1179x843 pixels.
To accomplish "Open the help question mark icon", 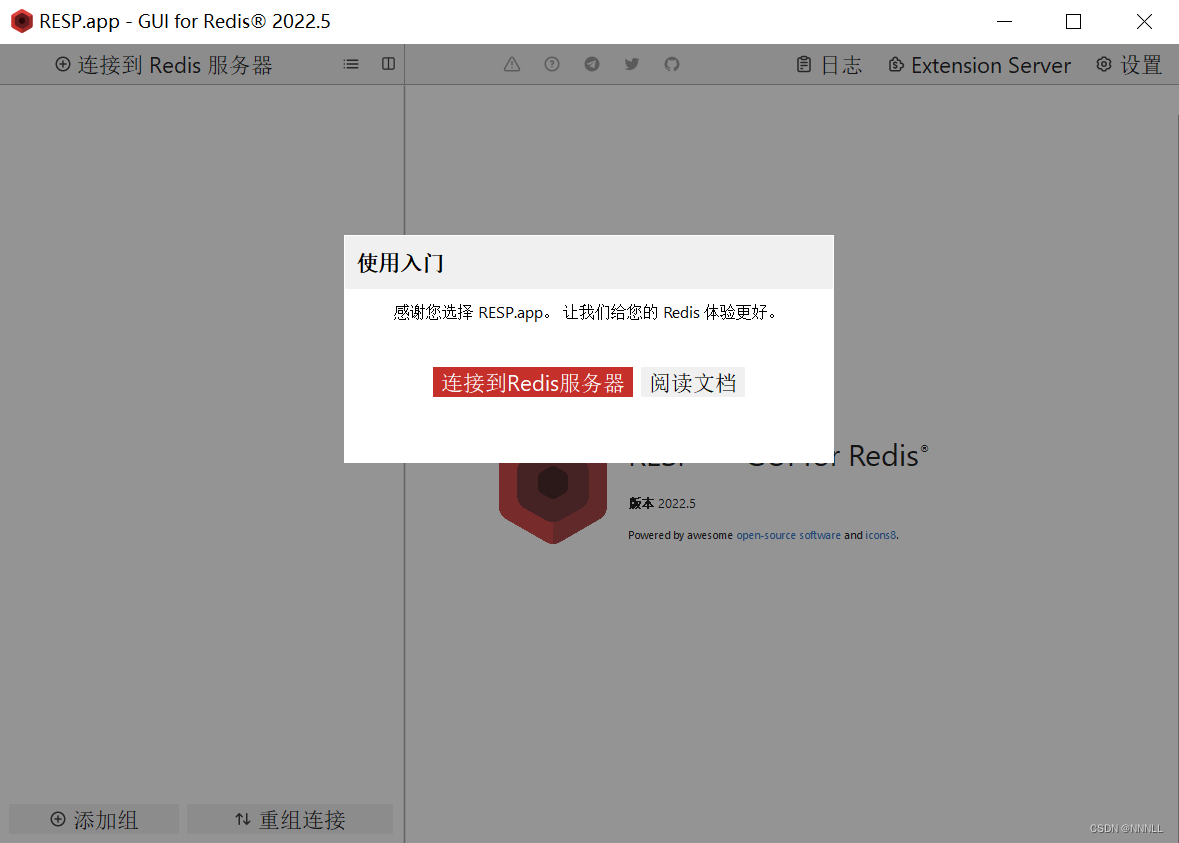I will click(551, 64).
